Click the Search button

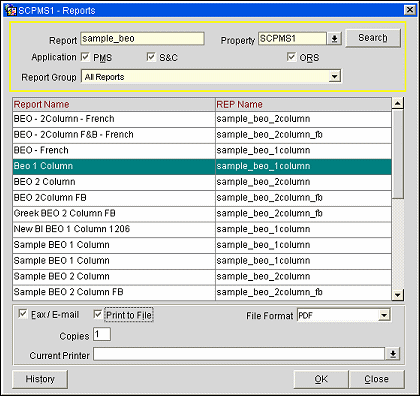pyautogui.click(x=373, y=38)
